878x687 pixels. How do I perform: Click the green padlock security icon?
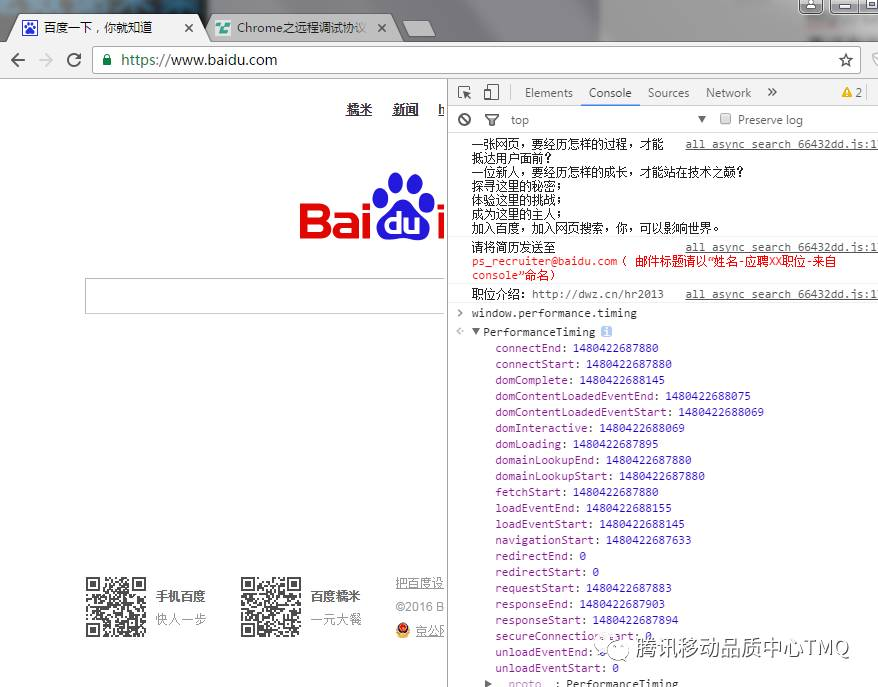pos(106,59)
